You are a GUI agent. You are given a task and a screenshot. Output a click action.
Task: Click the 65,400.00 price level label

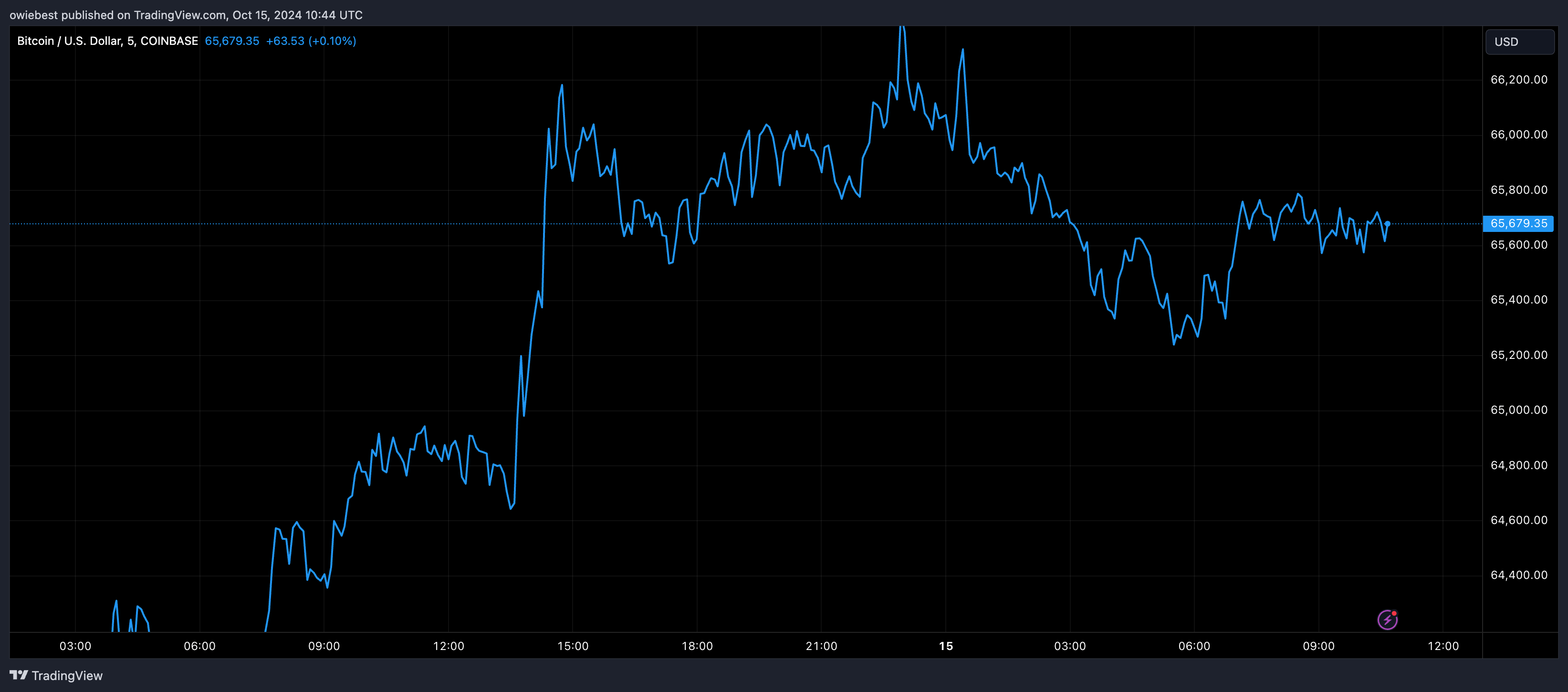click(1519, 299)
